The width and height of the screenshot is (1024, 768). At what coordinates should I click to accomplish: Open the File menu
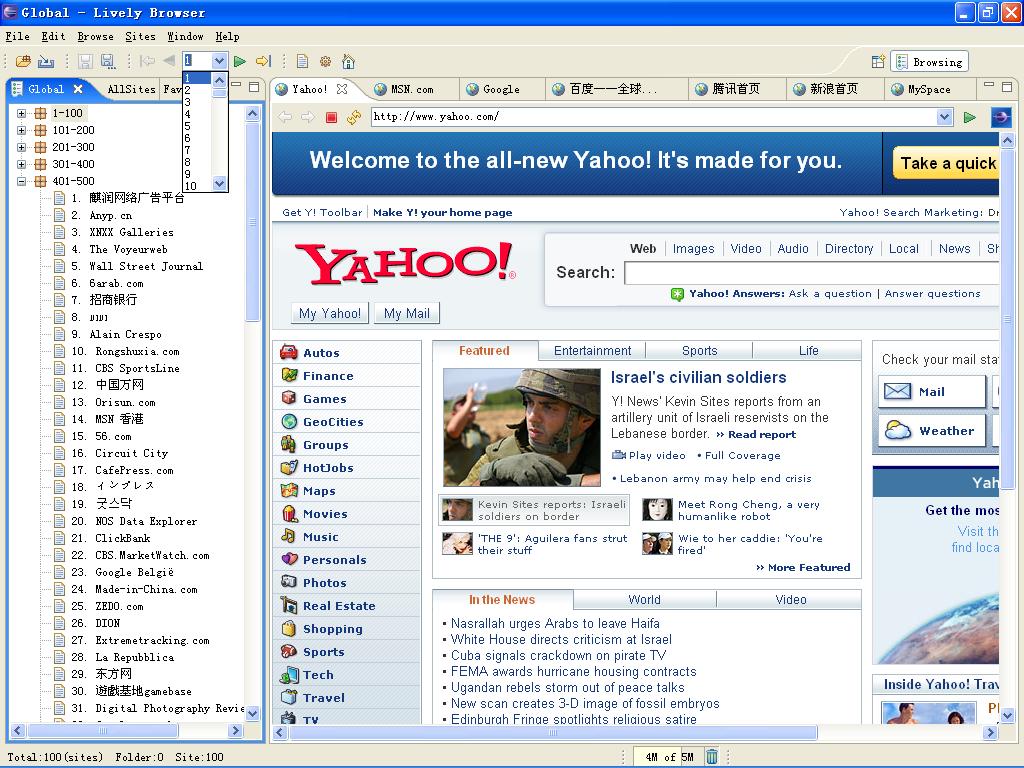coord(18,37)
